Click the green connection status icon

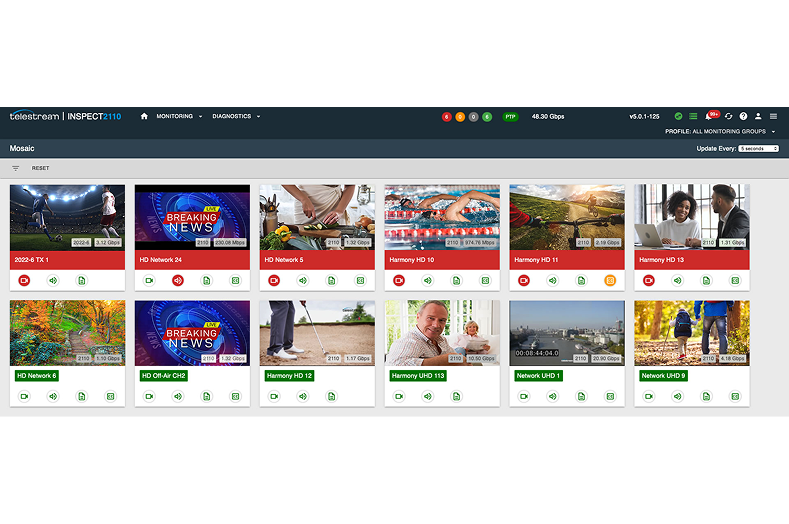tap(678, 116)
